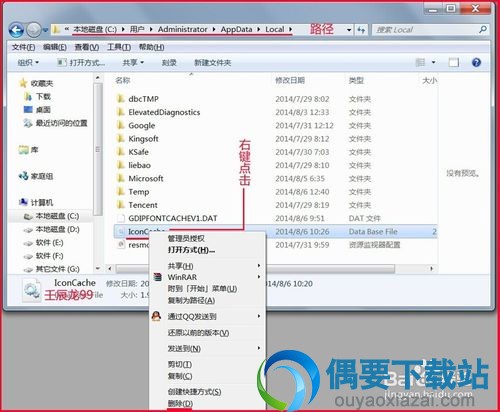Select 本地磁盘 (C:) in the navigation pane
Image resolution: width=500 pixels, height=412 pixels.
(57, 216)
